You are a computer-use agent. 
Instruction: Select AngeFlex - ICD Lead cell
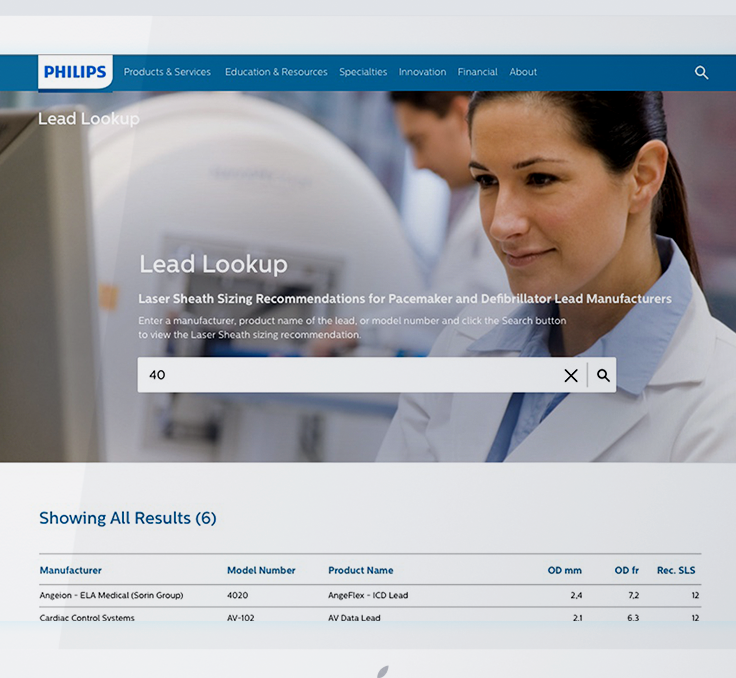(x=368, y=595)
